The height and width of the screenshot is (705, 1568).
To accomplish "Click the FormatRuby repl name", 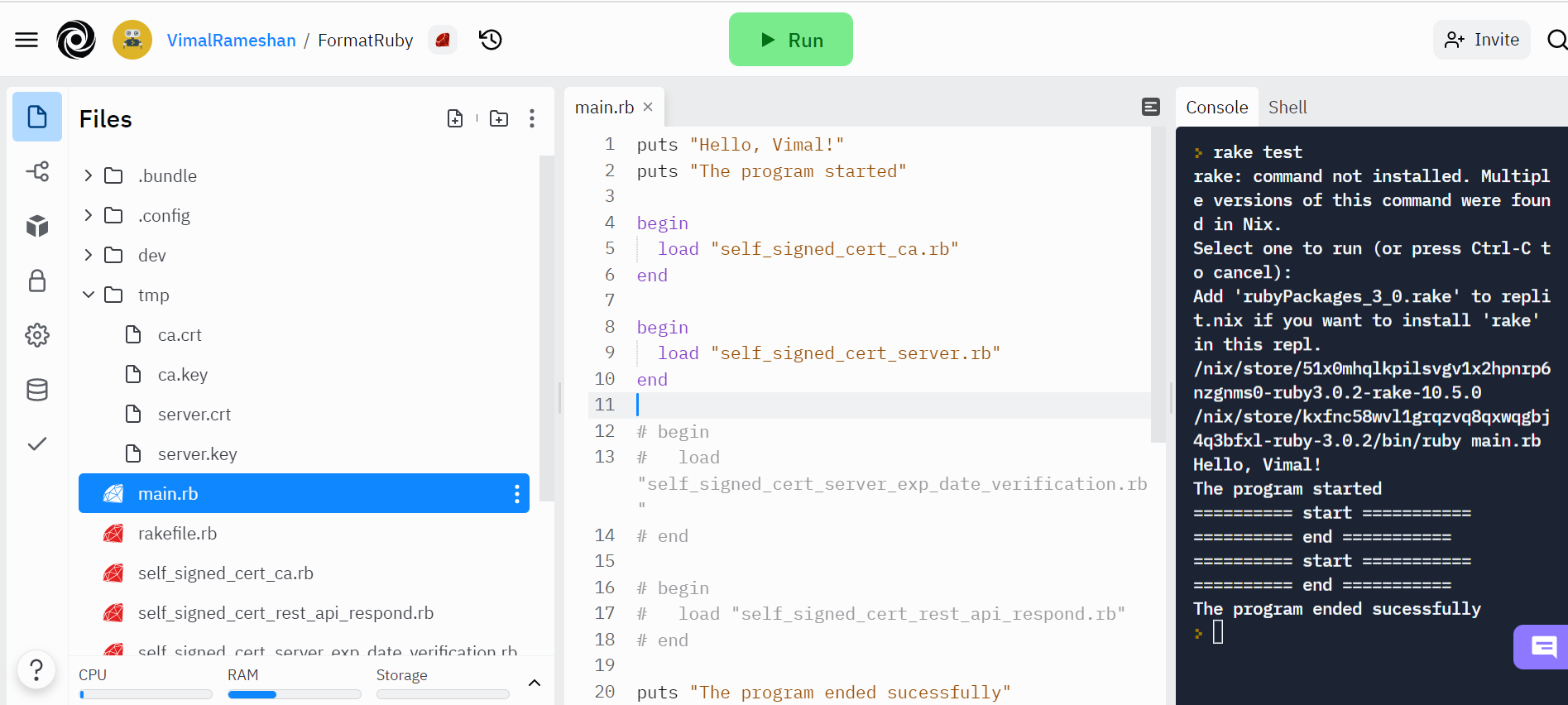I will coord(365,40).
